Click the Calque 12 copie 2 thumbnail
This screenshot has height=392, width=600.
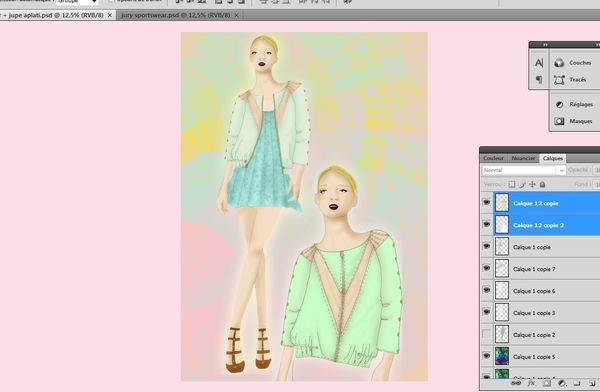[502, 224]
